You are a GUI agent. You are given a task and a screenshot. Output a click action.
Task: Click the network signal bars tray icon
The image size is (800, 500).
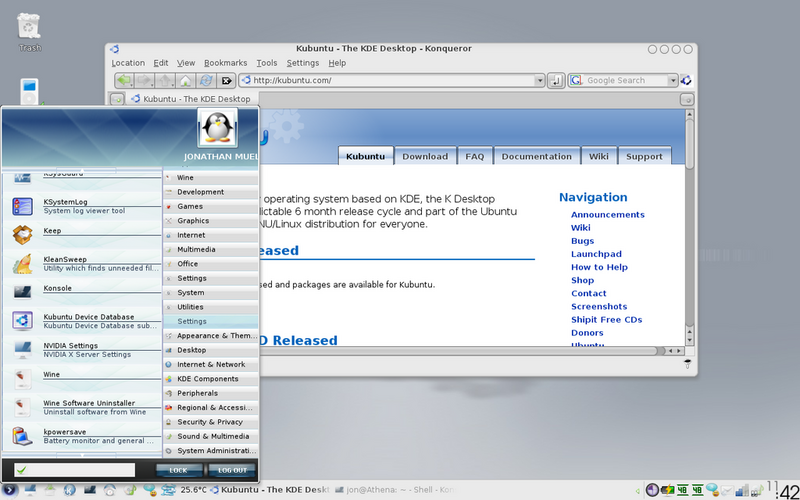(x=741, y=490)
